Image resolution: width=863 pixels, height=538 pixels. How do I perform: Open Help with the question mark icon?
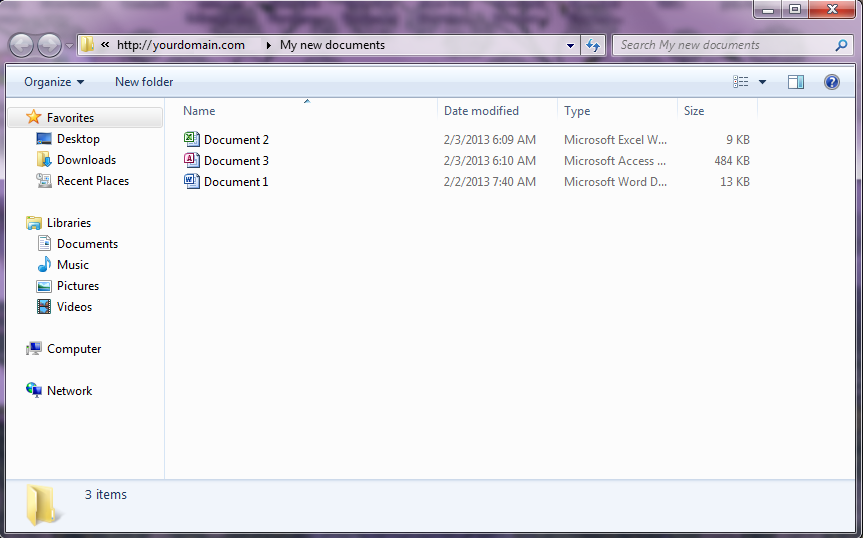832,82
